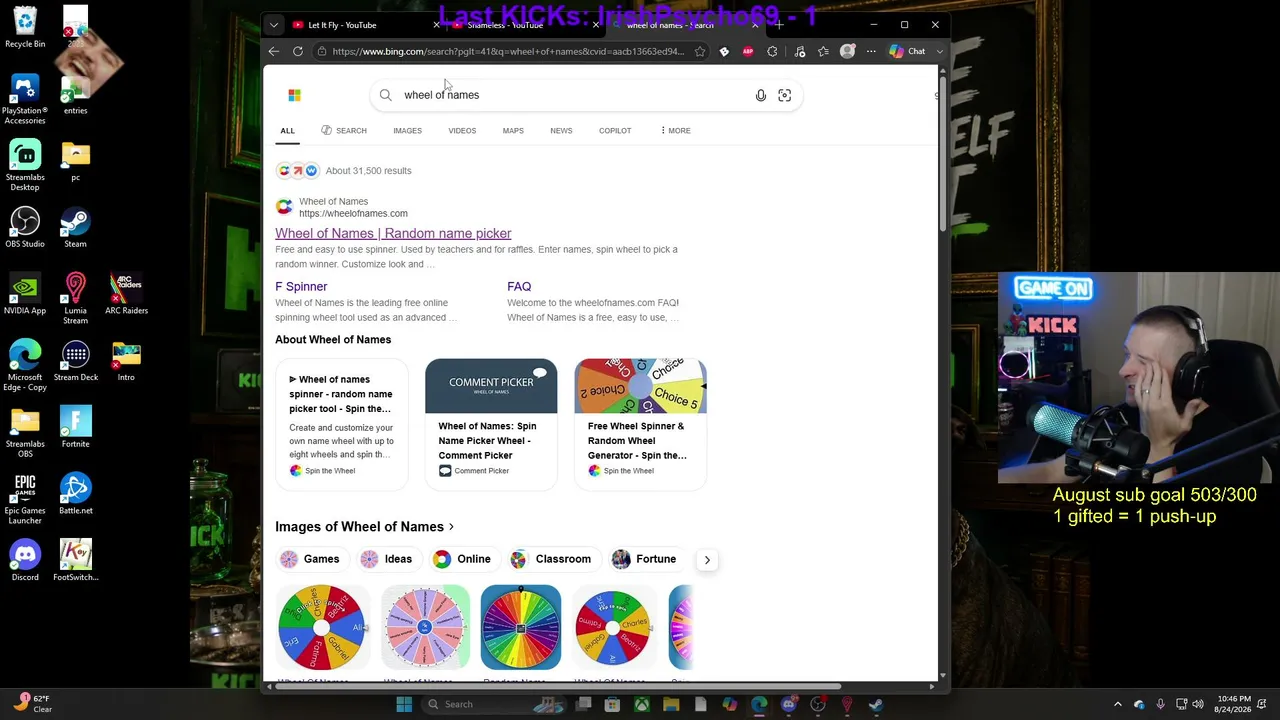Show hidden system tray icons
This screenshot has height=720, width=1280.
tap(1118, 704)
